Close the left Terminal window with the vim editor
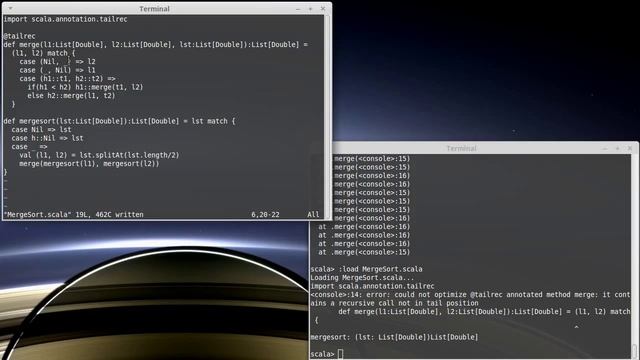640x360 pixels. pyautogui.click(x=323, y=9)
